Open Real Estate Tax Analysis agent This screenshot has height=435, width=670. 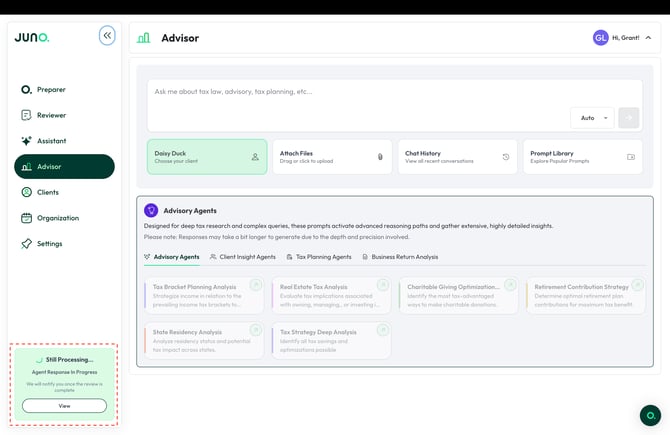tap(331, 296)
